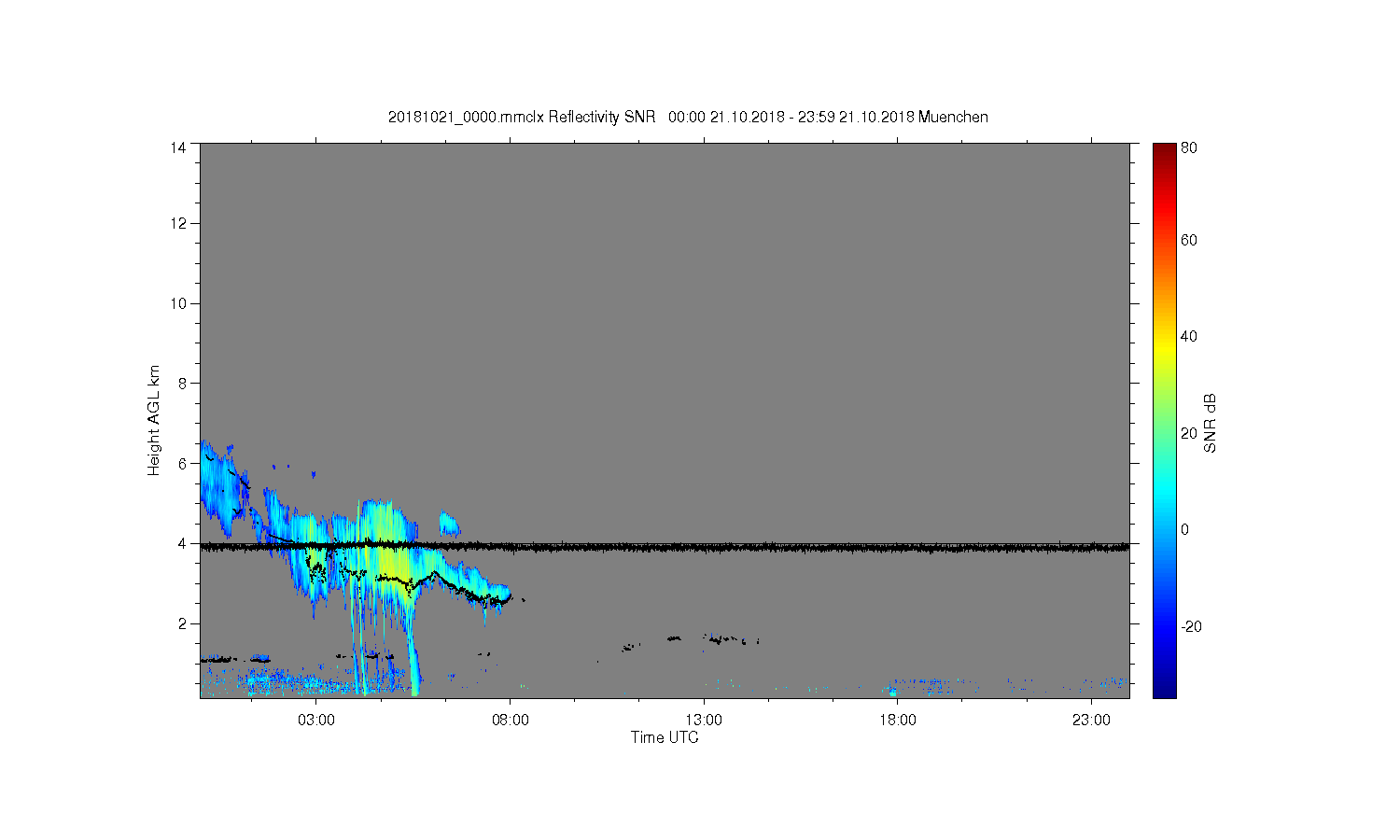Select the 03:00 time tick label

coord(316,721)
